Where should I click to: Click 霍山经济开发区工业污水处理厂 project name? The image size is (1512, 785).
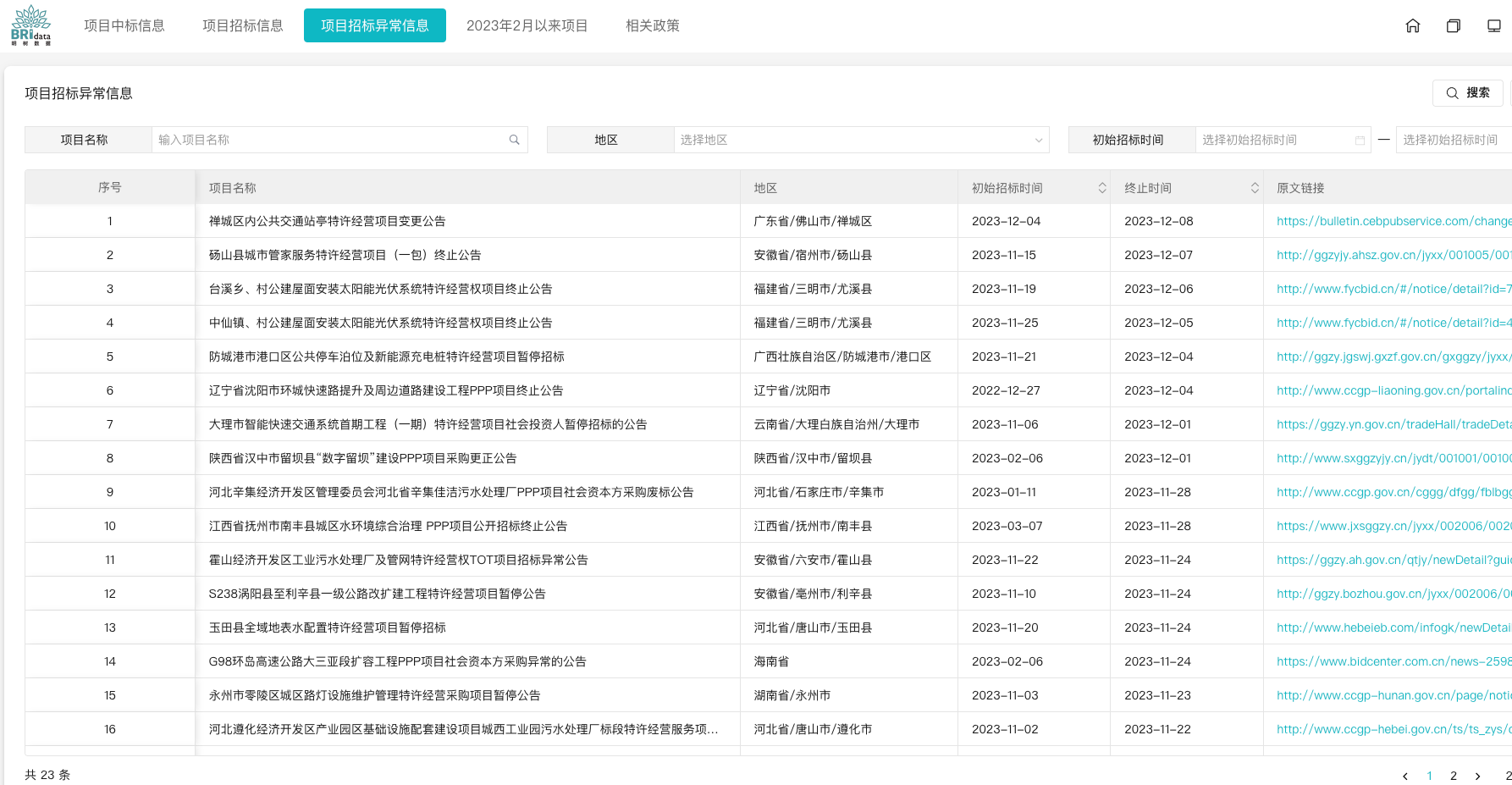click(398, 560)
